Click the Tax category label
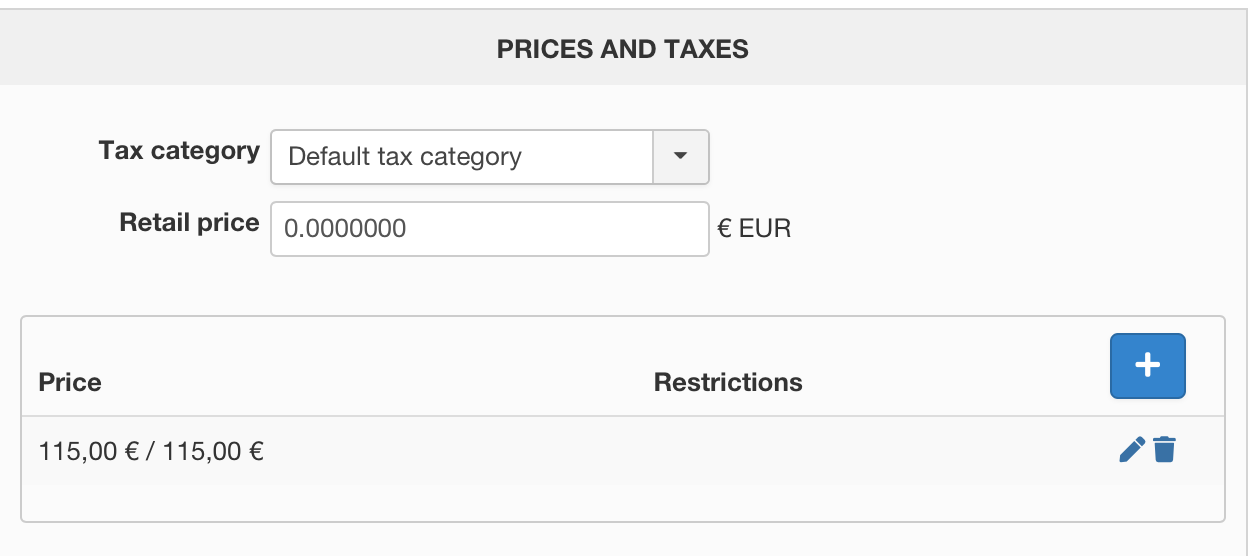Image resolution: width=1258 pixels, height=556 pixels. (179, 151)
